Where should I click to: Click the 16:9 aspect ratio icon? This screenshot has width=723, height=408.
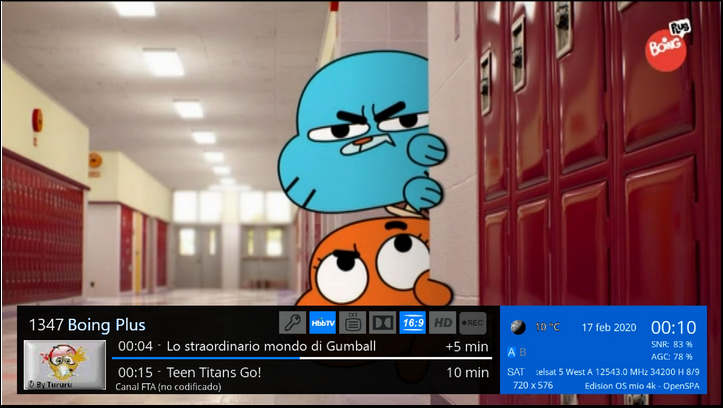pyautogui.click(x=413, y=322)
